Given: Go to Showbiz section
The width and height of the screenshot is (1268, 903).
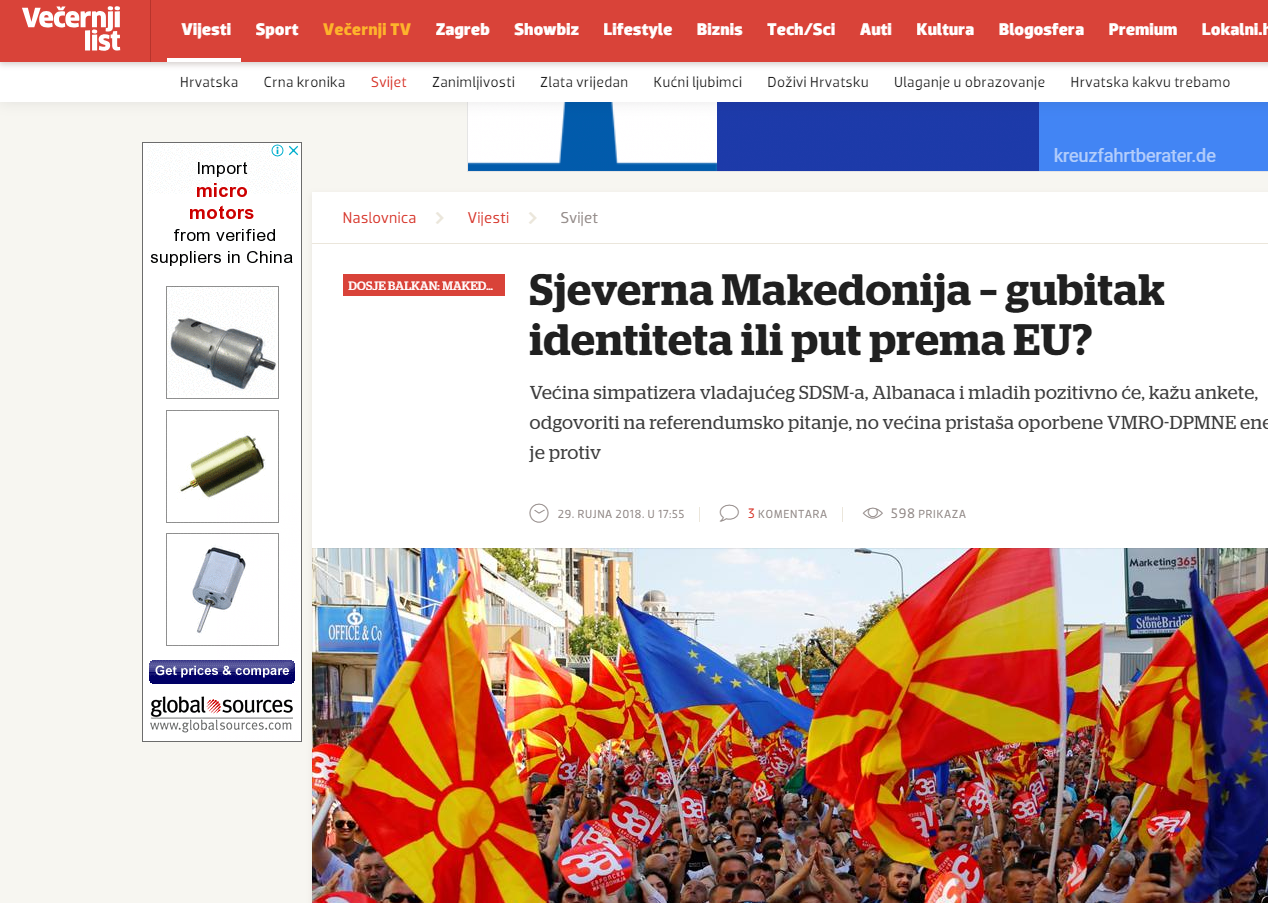Looking at the screenshot, I should (x=546, y=30).
